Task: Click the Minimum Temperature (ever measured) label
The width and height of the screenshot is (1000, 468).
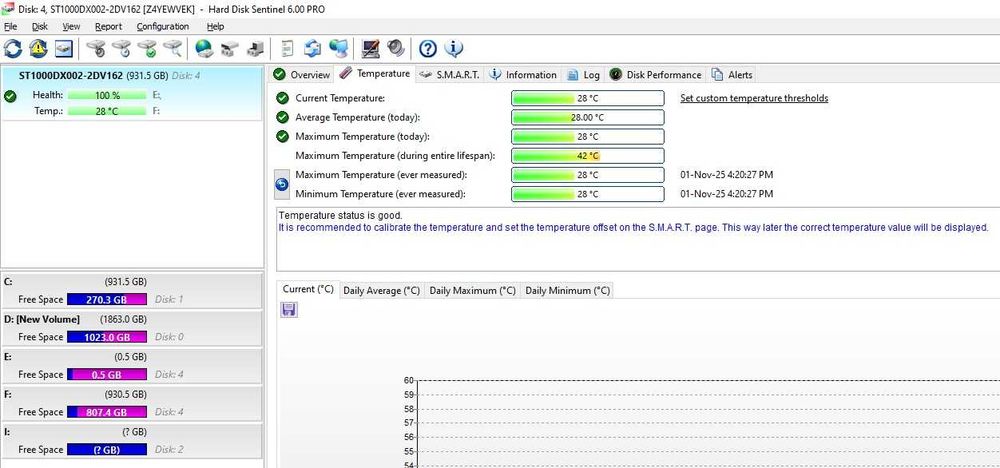Action: (x=381, y=194)
